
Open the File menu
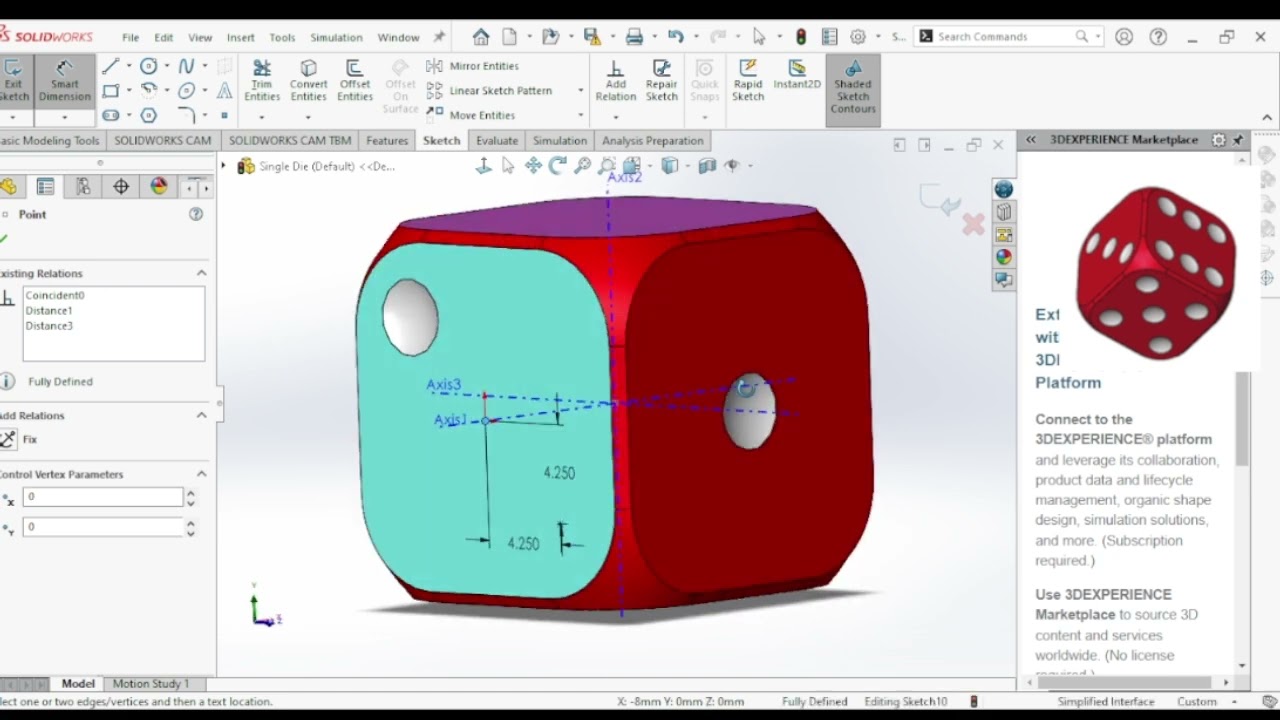(131, 37)
